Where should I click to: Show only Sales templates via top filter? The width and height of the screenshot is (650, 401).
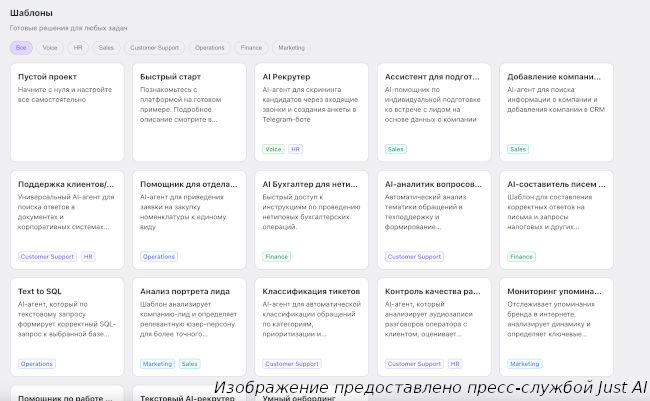106,47
